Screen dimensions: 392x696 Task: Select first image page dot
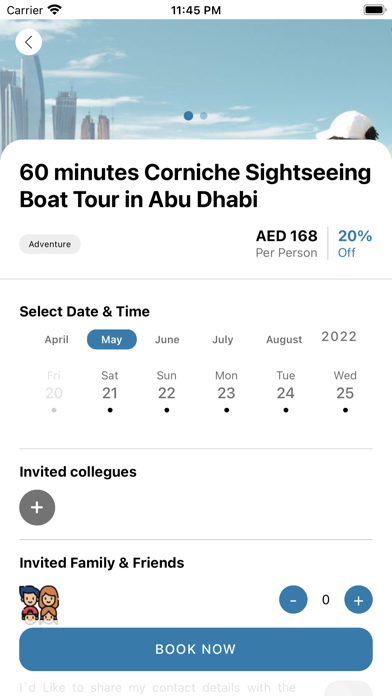(188, 116)
